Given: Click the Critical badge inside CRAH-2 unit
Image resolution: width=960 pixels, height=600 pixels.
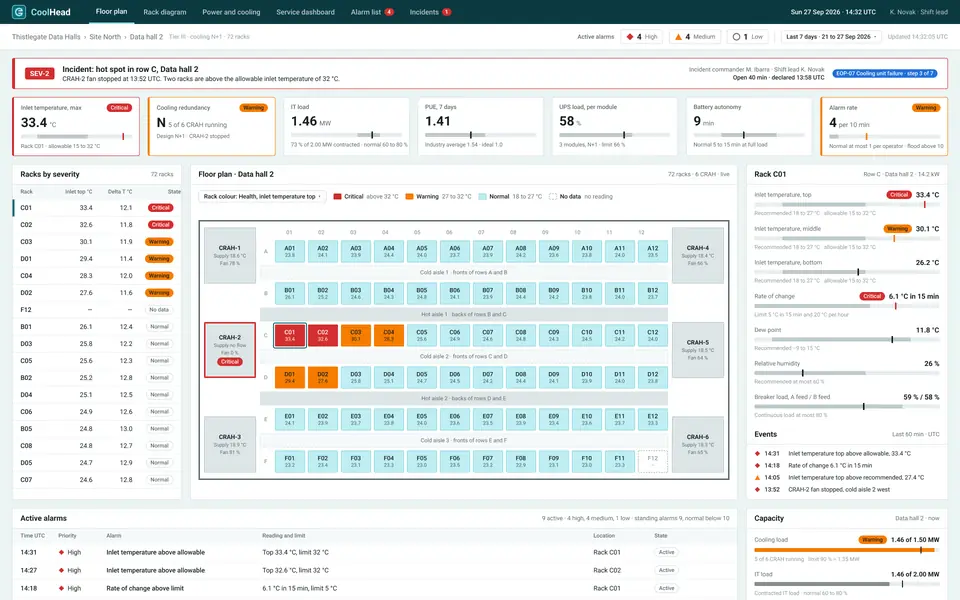Looking at the screenshot, I should pyautogui.click(x=230, y=362).
